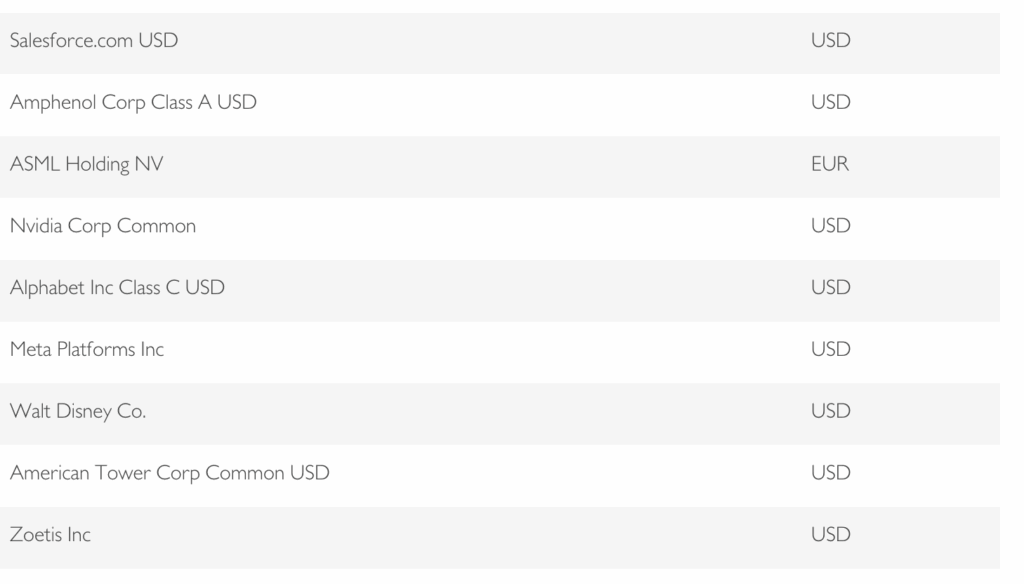This screenshot has height=584, width=1024.
Task: Click Alphabet Inc Class C USD text
Action: pyautogui.click(x=117, y=288)
